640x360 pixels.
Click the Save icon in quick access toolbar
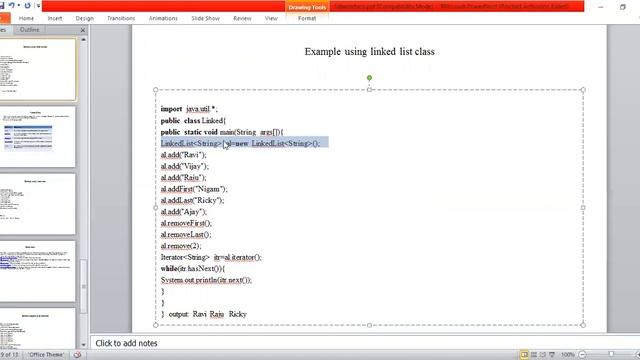(x=2, y=6)
